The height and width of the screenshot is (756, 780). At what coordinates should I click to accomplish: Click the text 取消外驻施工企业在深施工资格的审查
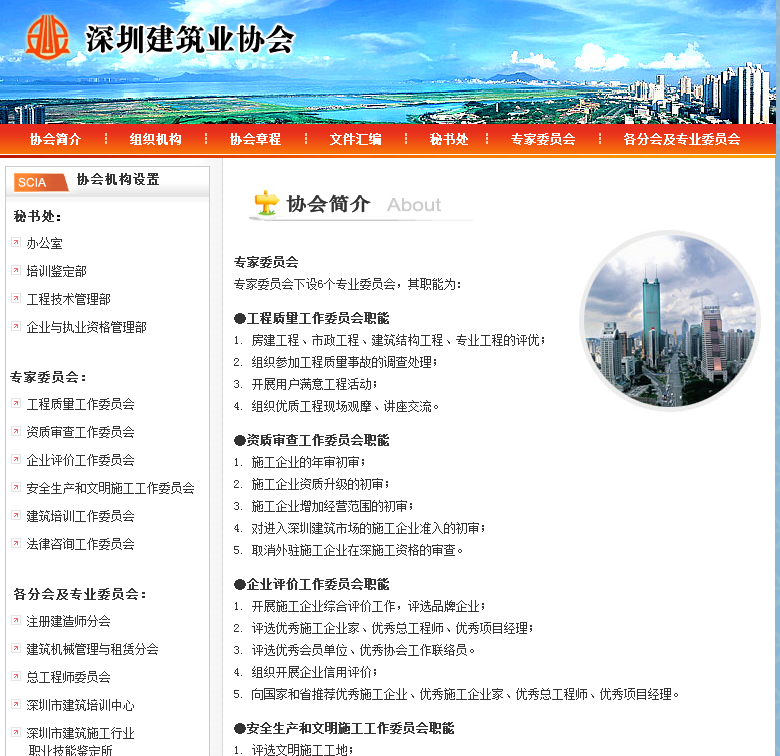click(353, 550)
